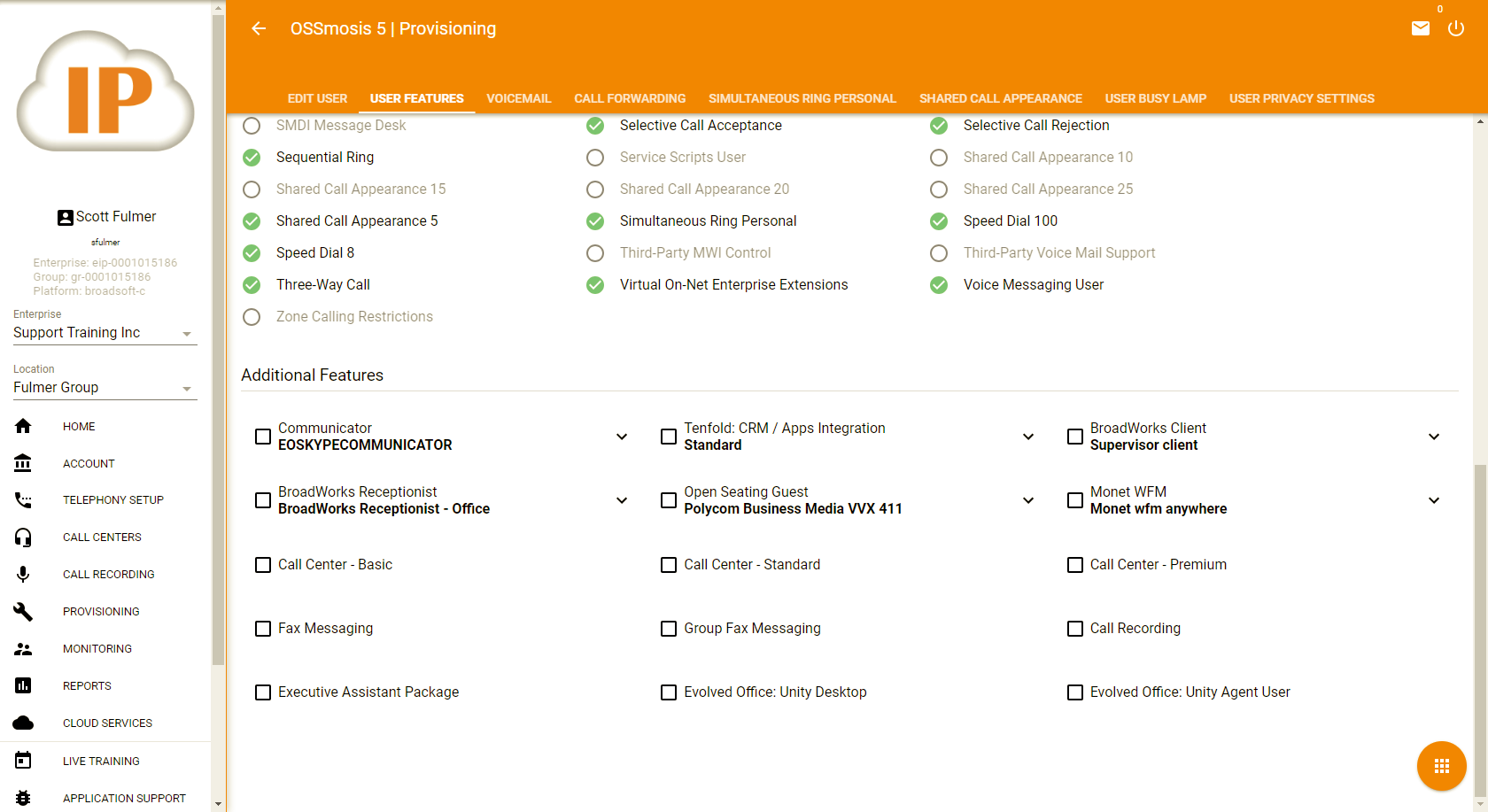Open the orange apps grid button
The height and width of the screenshot is (812, 1488).
(x=1441, y=766)
